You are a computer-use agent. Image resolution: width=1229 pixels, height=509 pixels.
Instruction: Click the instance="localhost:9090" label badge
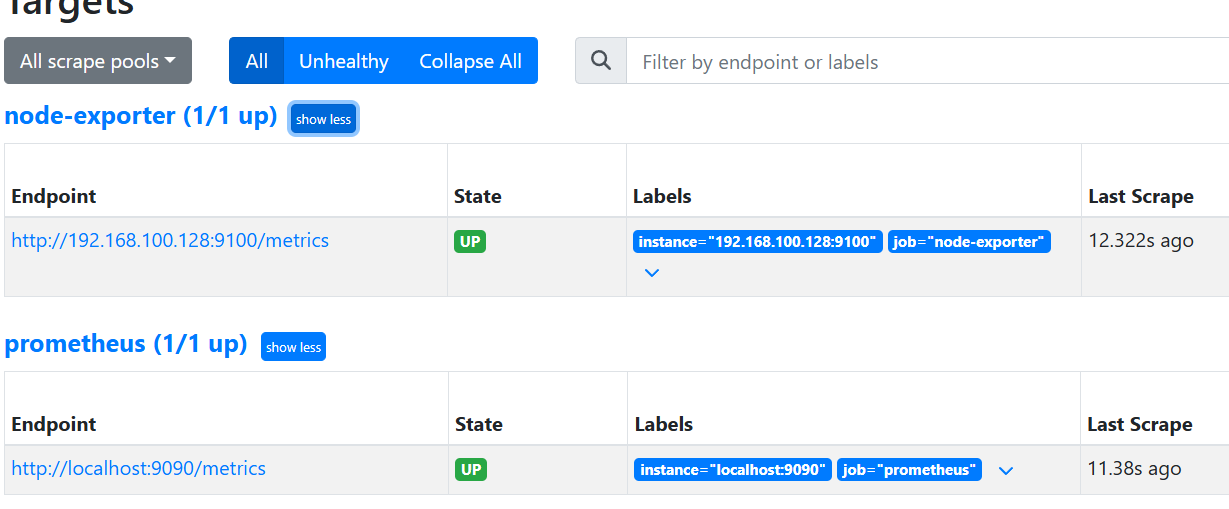coord(733,470)
